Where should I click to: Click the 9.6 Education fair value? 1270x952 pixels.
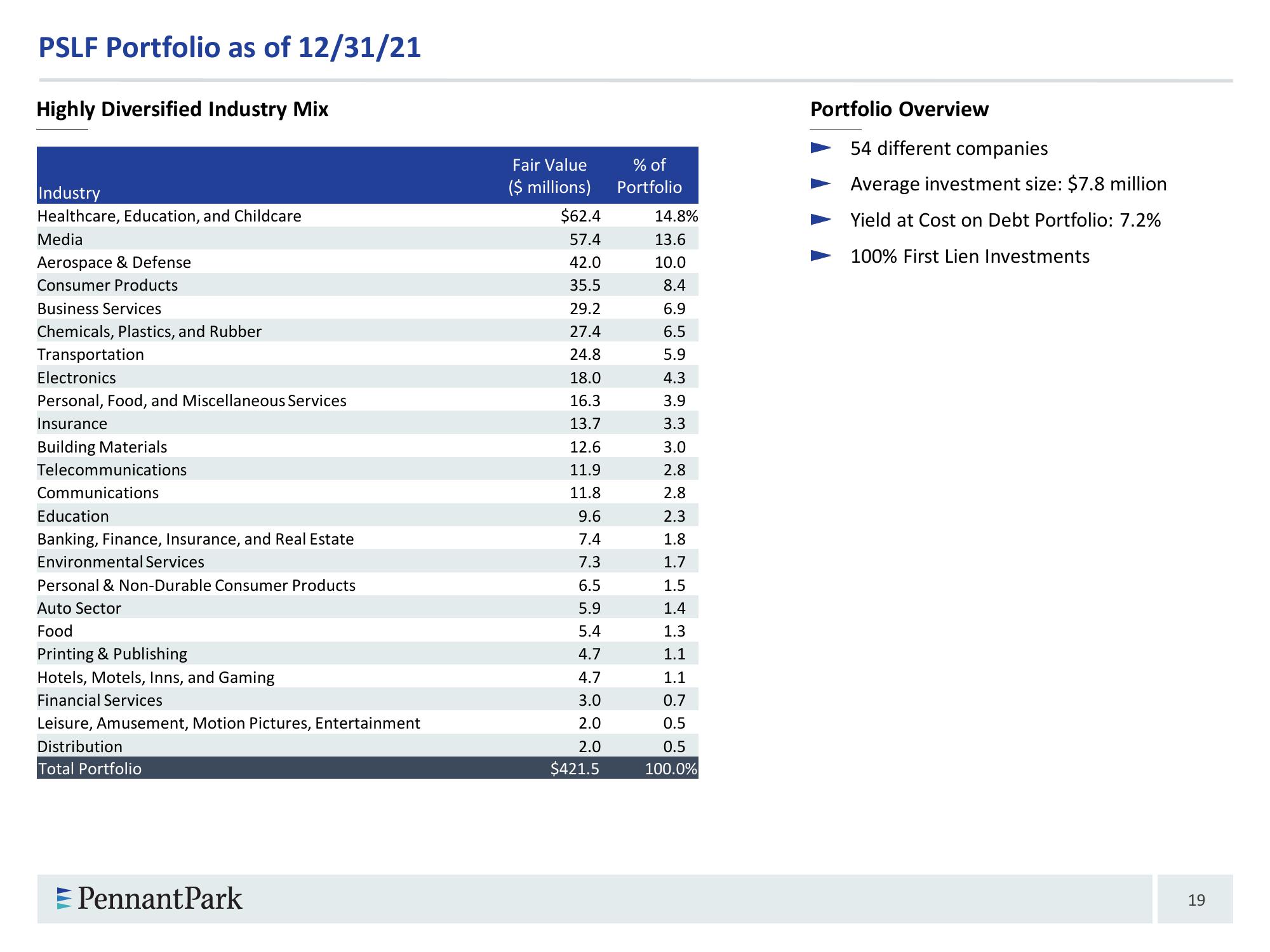[589, 516]
